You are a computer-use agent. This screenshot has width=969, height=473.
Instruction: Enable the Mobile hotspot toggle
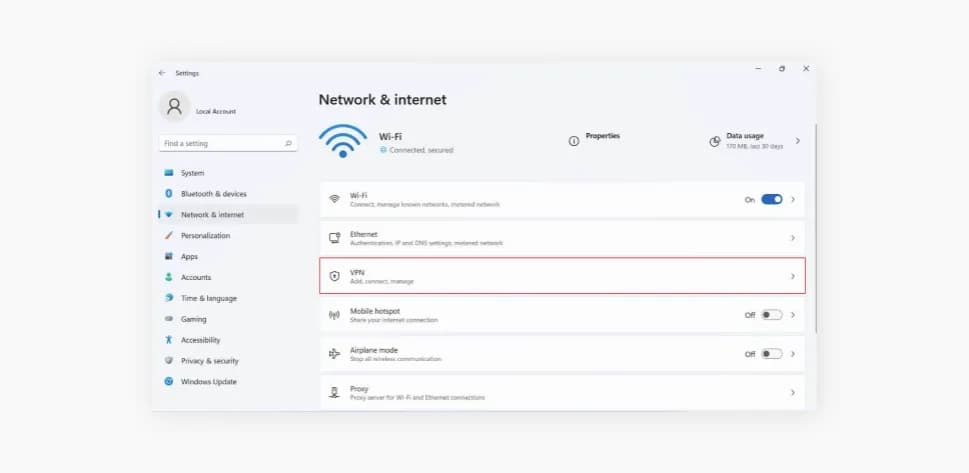[x=771, y=315]
